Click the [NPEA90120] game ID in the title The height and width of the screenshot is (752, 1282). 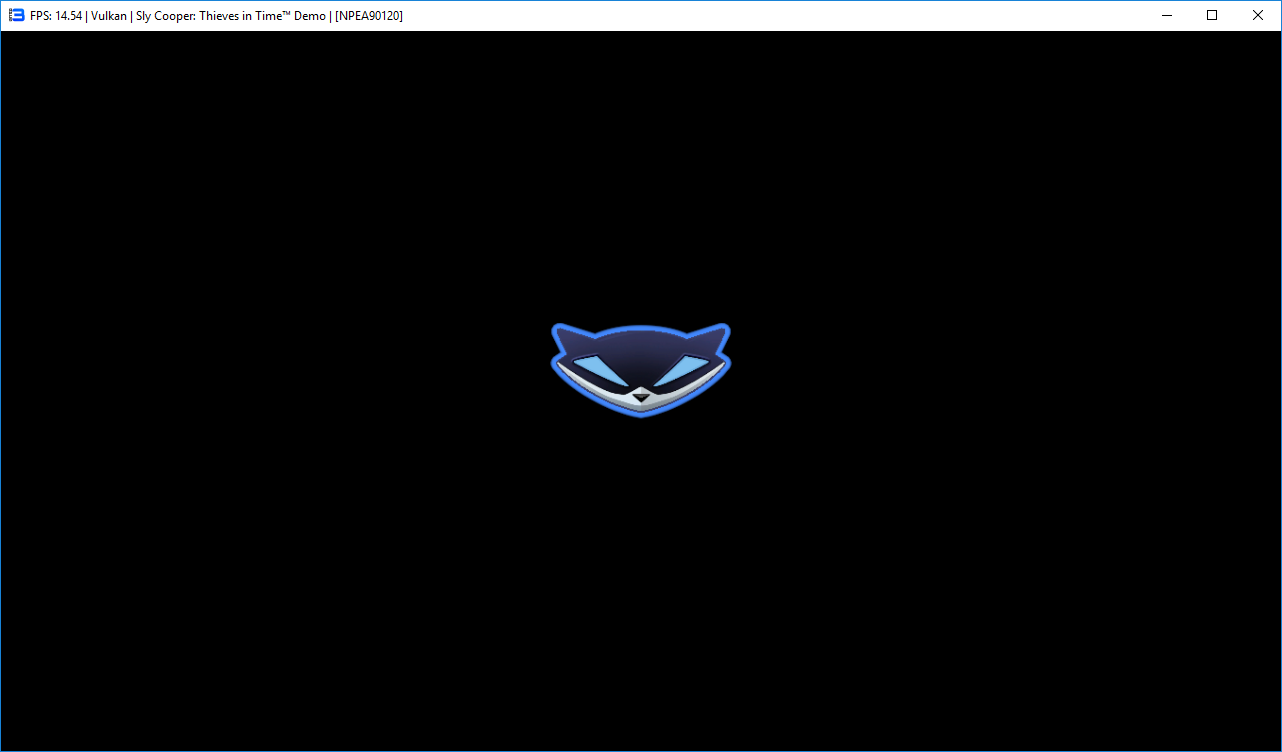(x=369, y=16)
